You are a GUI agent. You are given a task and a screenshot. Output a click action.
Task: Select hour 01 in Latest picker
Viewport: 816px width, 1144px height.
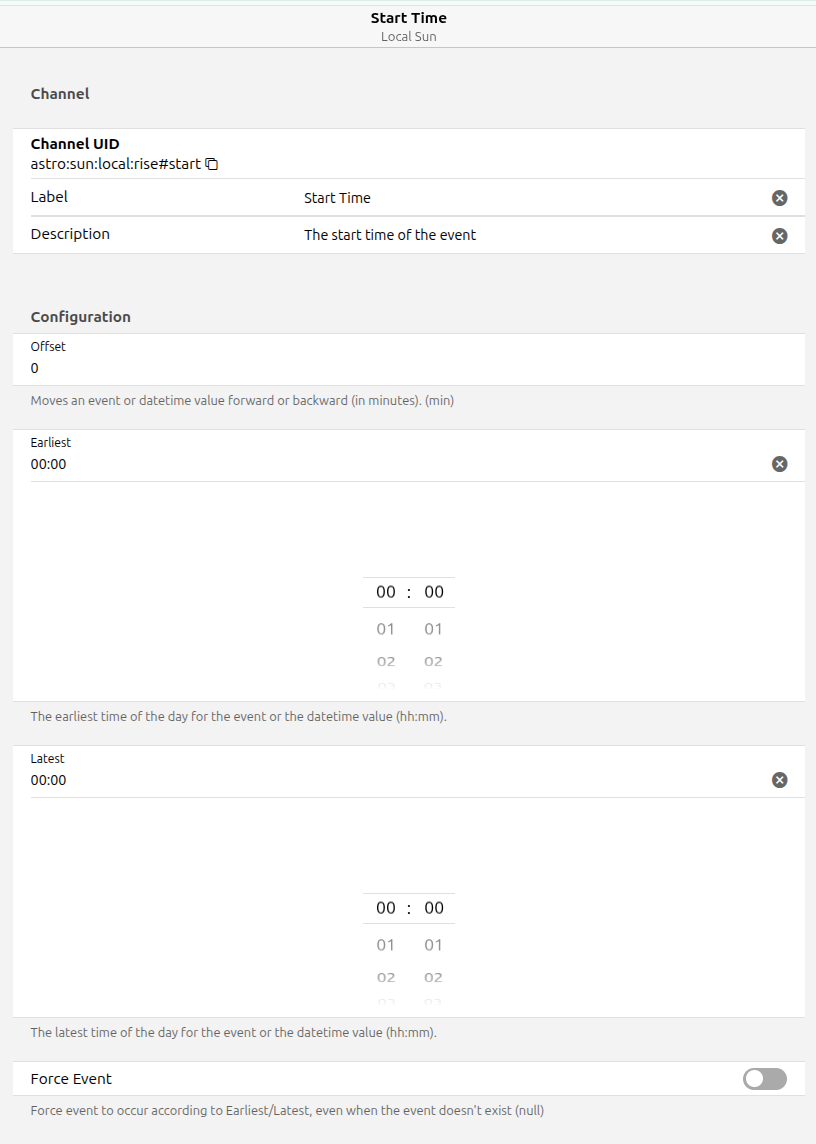(x=386, y=945)
